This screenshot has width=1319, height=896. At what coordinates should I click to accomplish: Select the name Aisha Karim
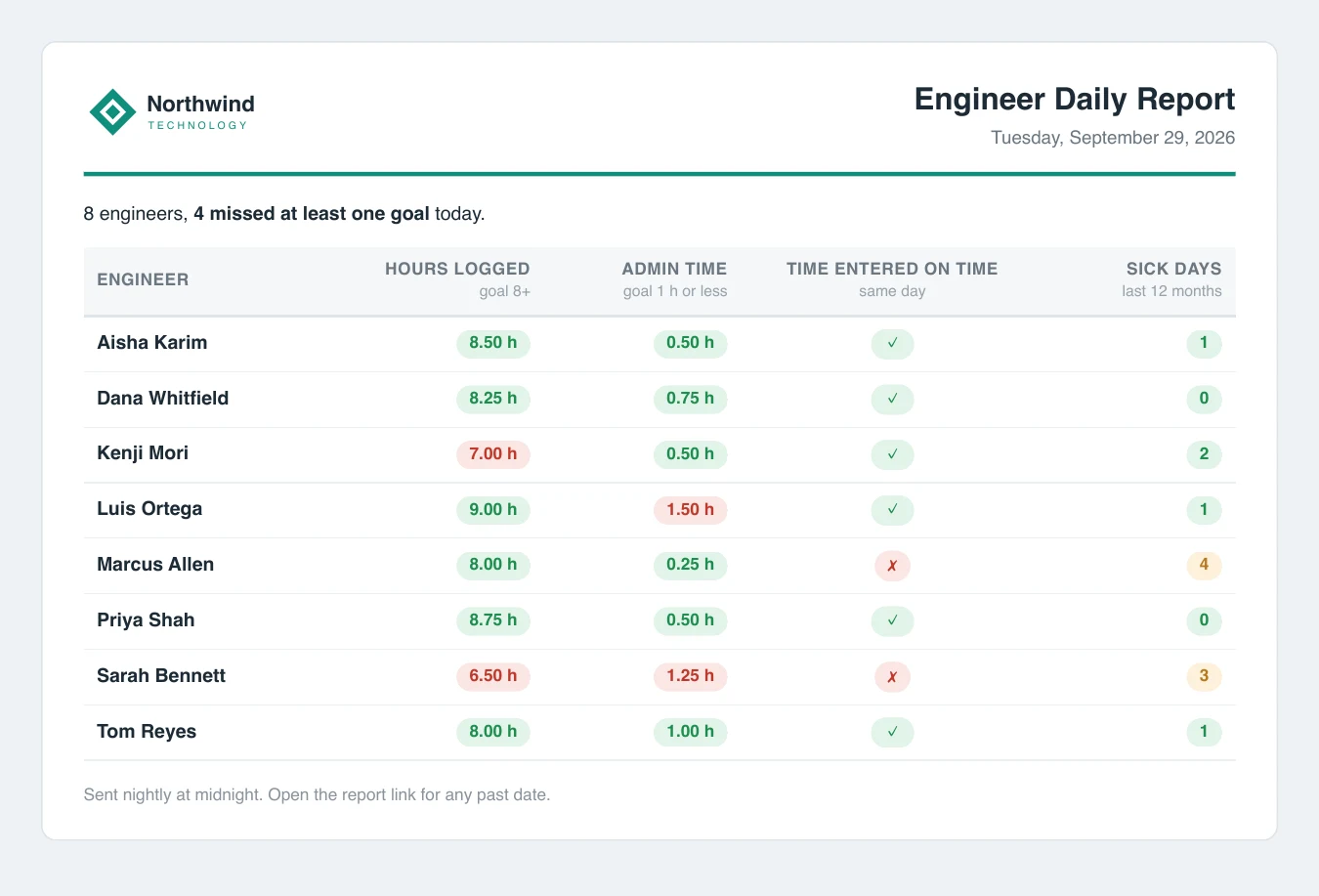152,343
